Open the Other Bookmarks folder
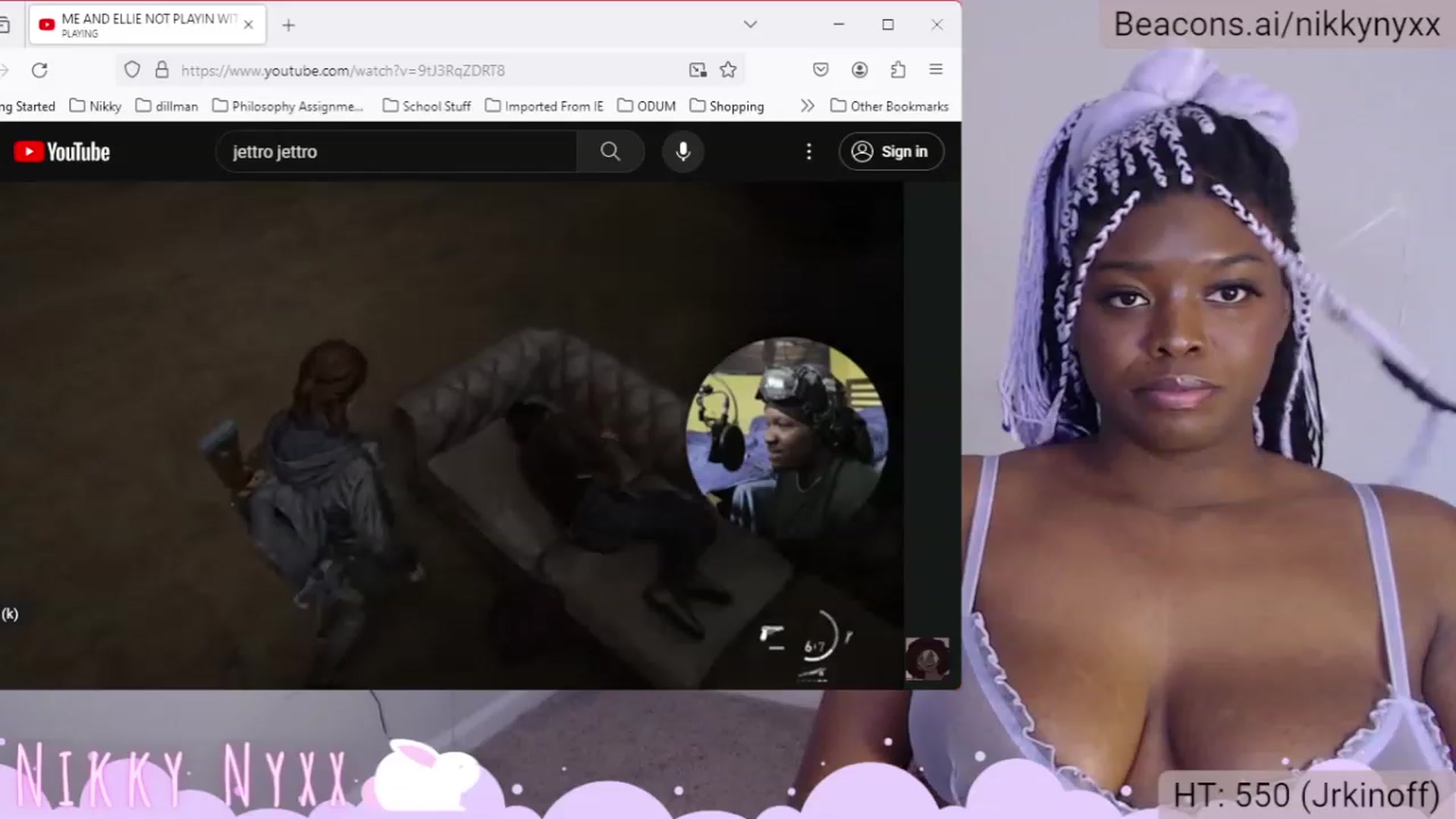 tap(890, 106)
